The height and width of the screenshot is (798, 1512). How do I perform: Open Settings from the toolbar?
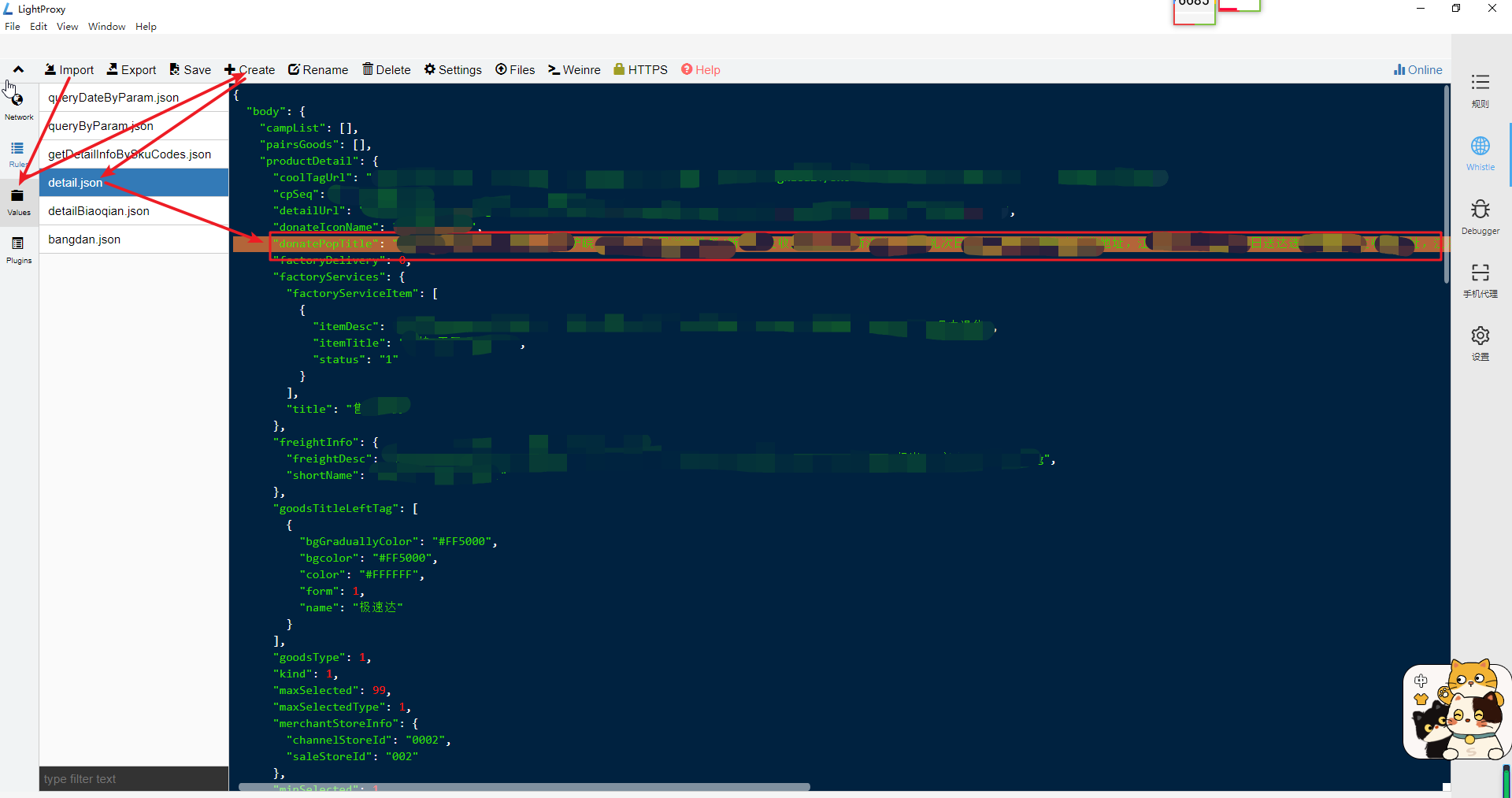pyautogui.click(x=453, y=69)
